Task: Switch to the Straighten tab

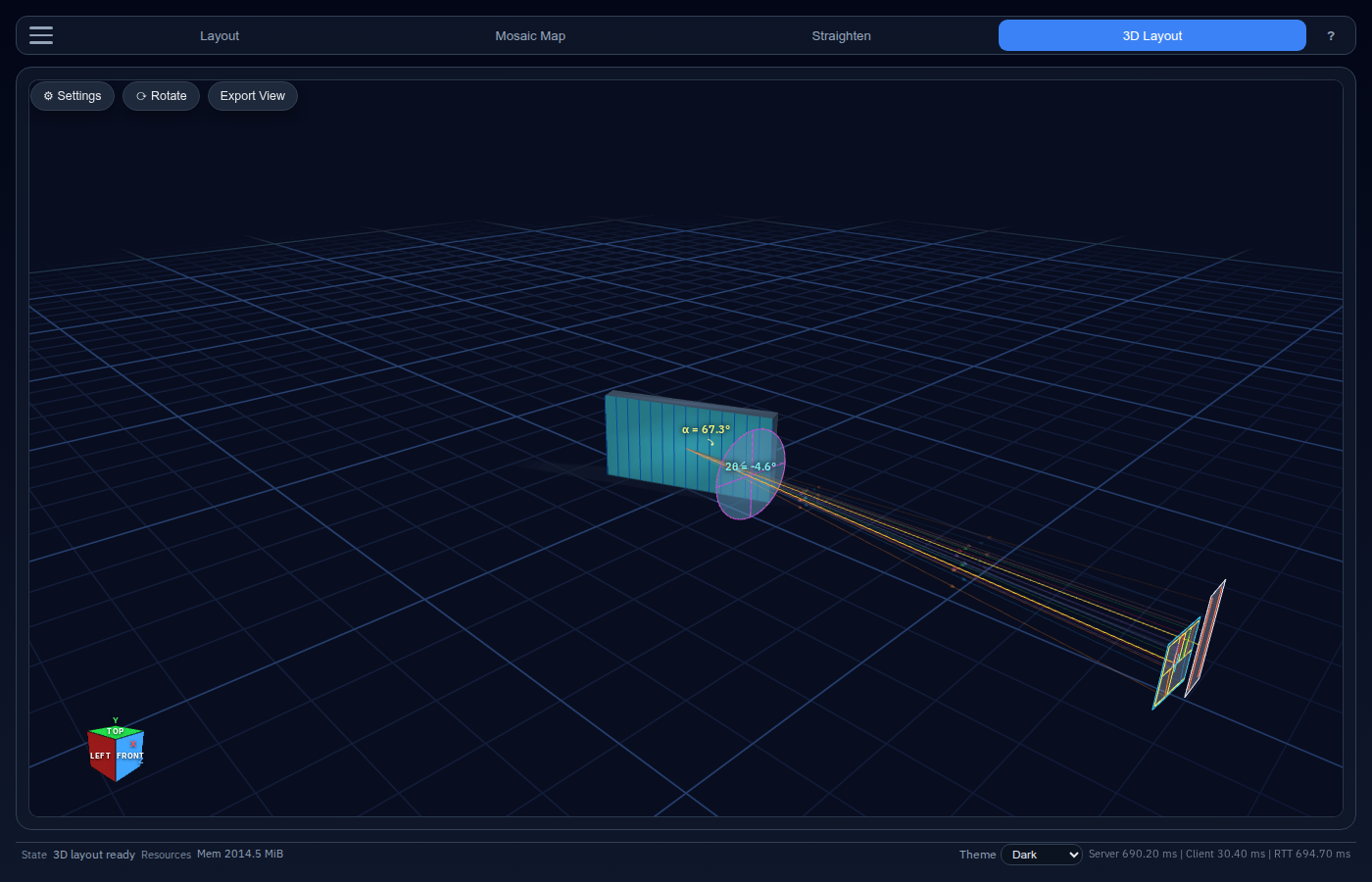Action: [x=841, y=35]
